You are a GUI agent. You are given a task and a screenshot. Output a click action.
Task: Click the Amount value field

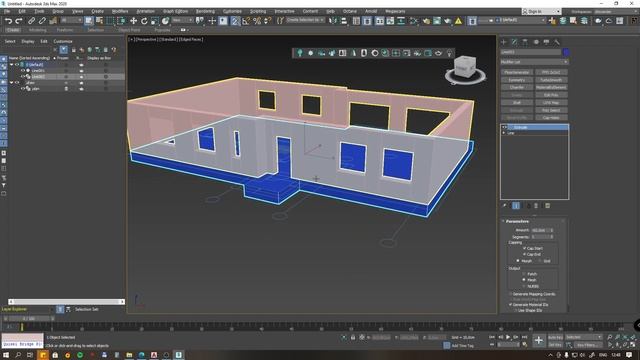[539, 230]
